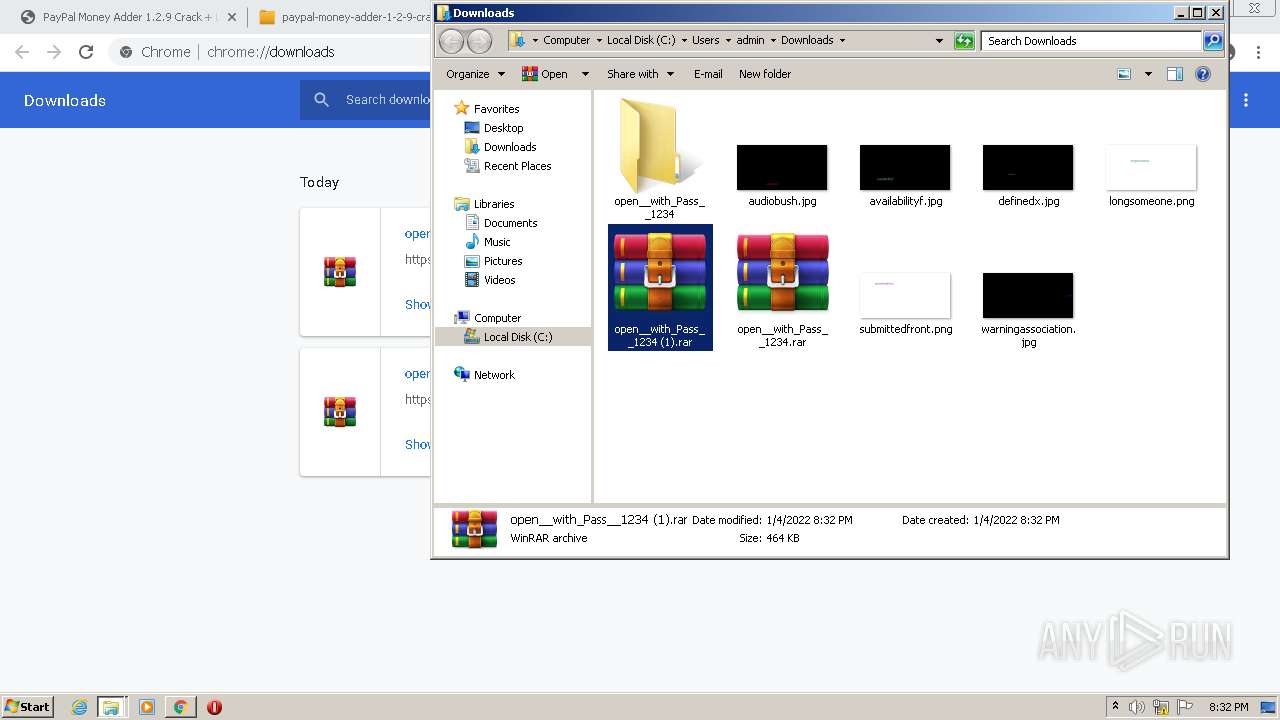Open Explorer Help icon
The height and width of the screenshot is (720, 1280).
point(1203,74)
